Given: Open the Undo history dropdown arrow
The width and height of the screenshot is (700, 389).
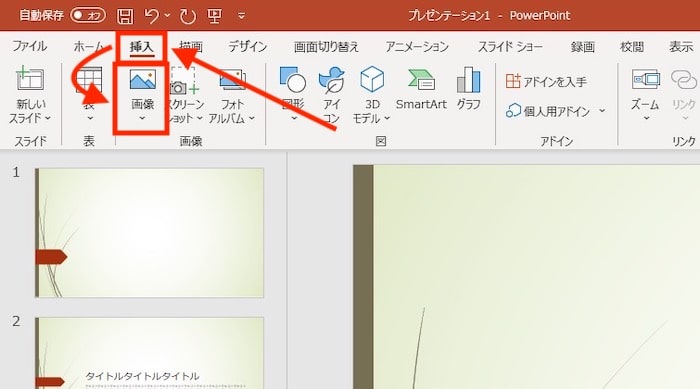Looking at the screenshot, I should 168,16.
